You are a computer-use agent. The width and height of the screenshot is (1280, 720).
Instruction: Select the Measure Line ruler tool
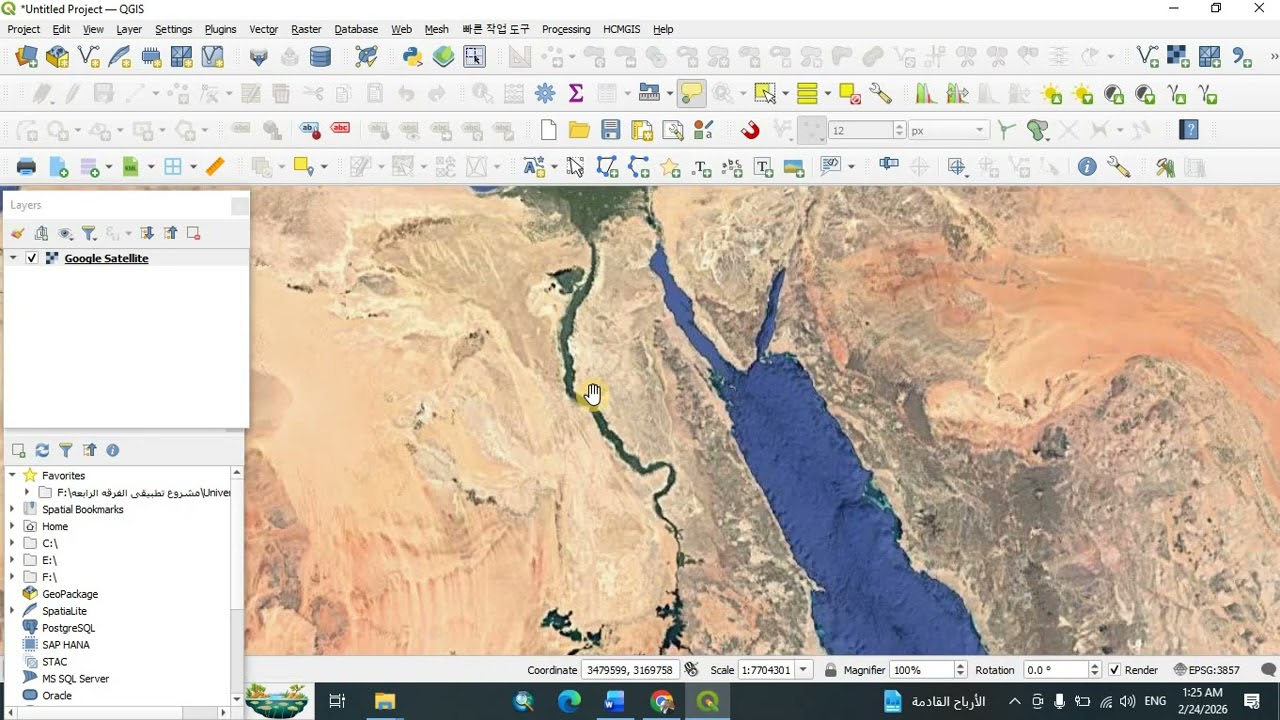tap(215, 167)
